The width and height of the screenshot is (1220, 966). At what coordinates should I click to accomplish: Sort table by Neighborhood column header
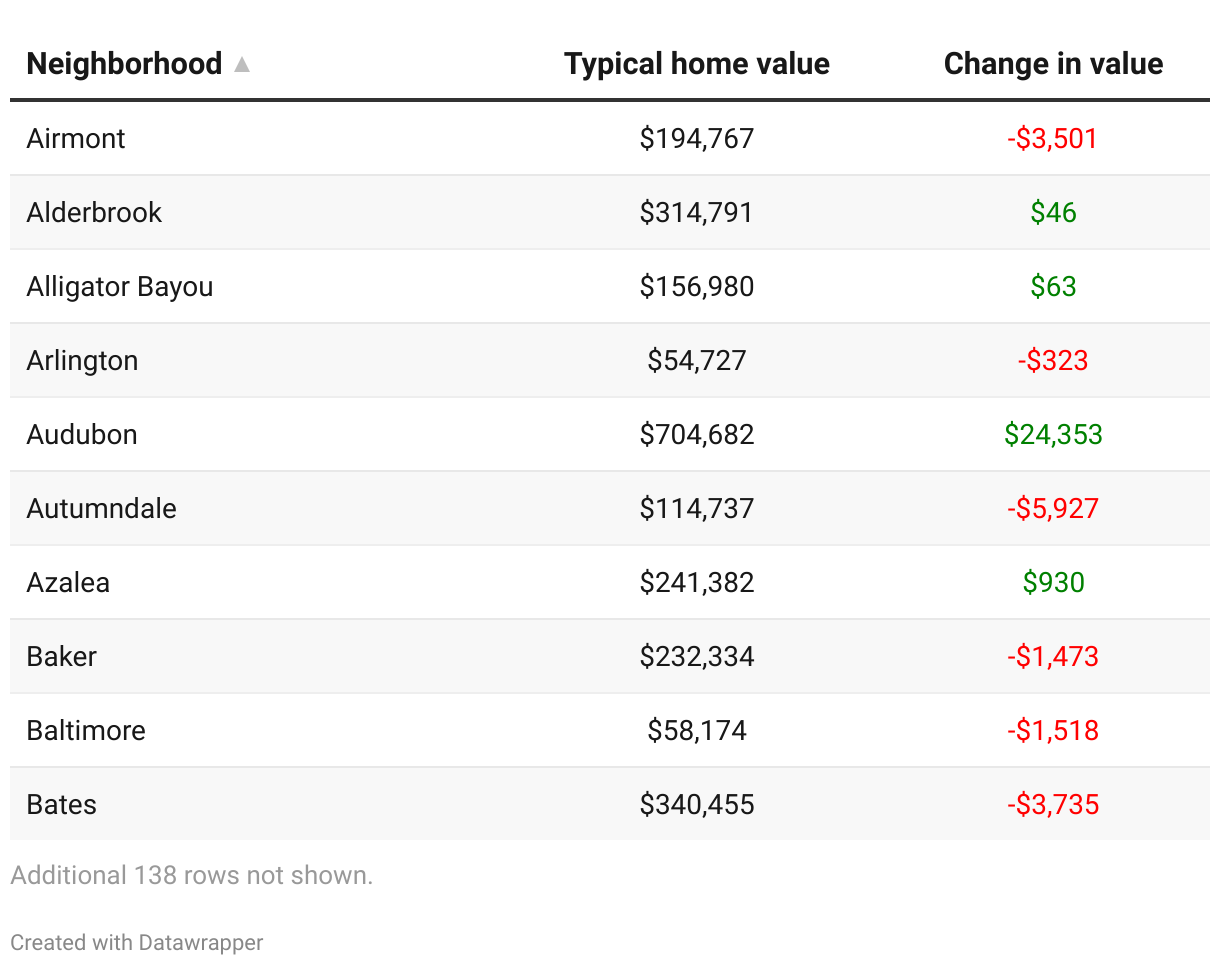[124, 64]
